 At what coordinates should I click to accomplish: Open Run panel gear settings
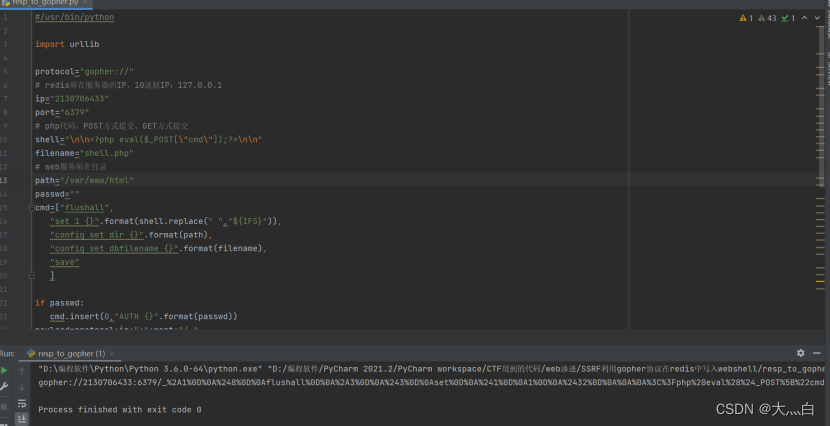[x=800, y=353]
